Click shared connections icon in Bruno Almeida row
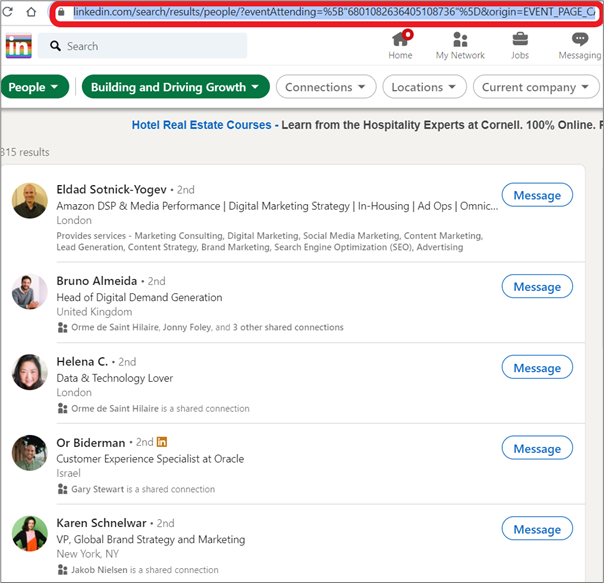Image resolution: width=604 pixels, height=583 pixels. pos(62,328)
